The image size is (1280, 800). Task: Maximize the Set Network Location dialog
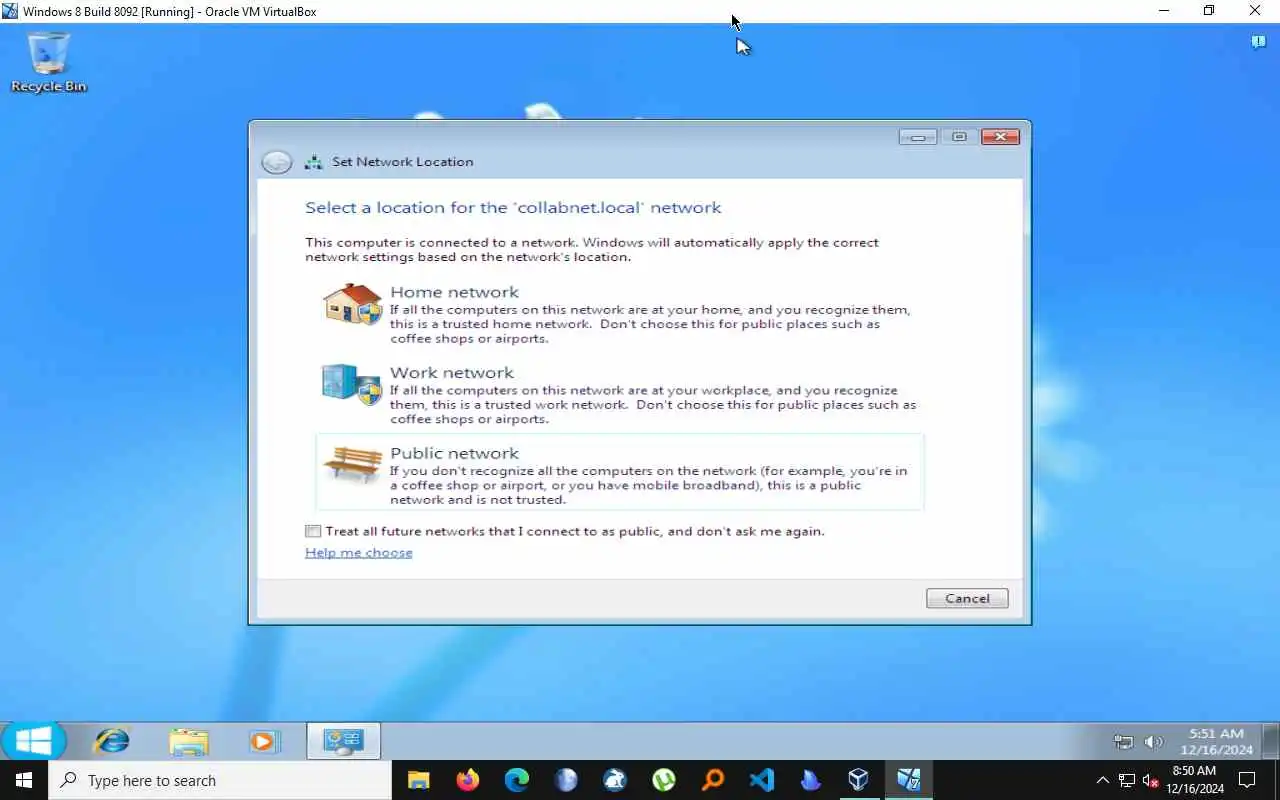point(959,137)
